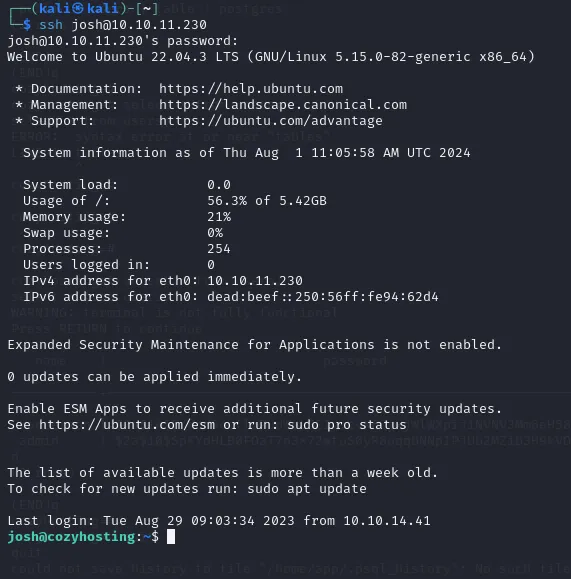Viewport: 571px width, 579px height.
Task: Select the disk usage 56.3% of 5.42GB
Action: click(x=267, y=201)
